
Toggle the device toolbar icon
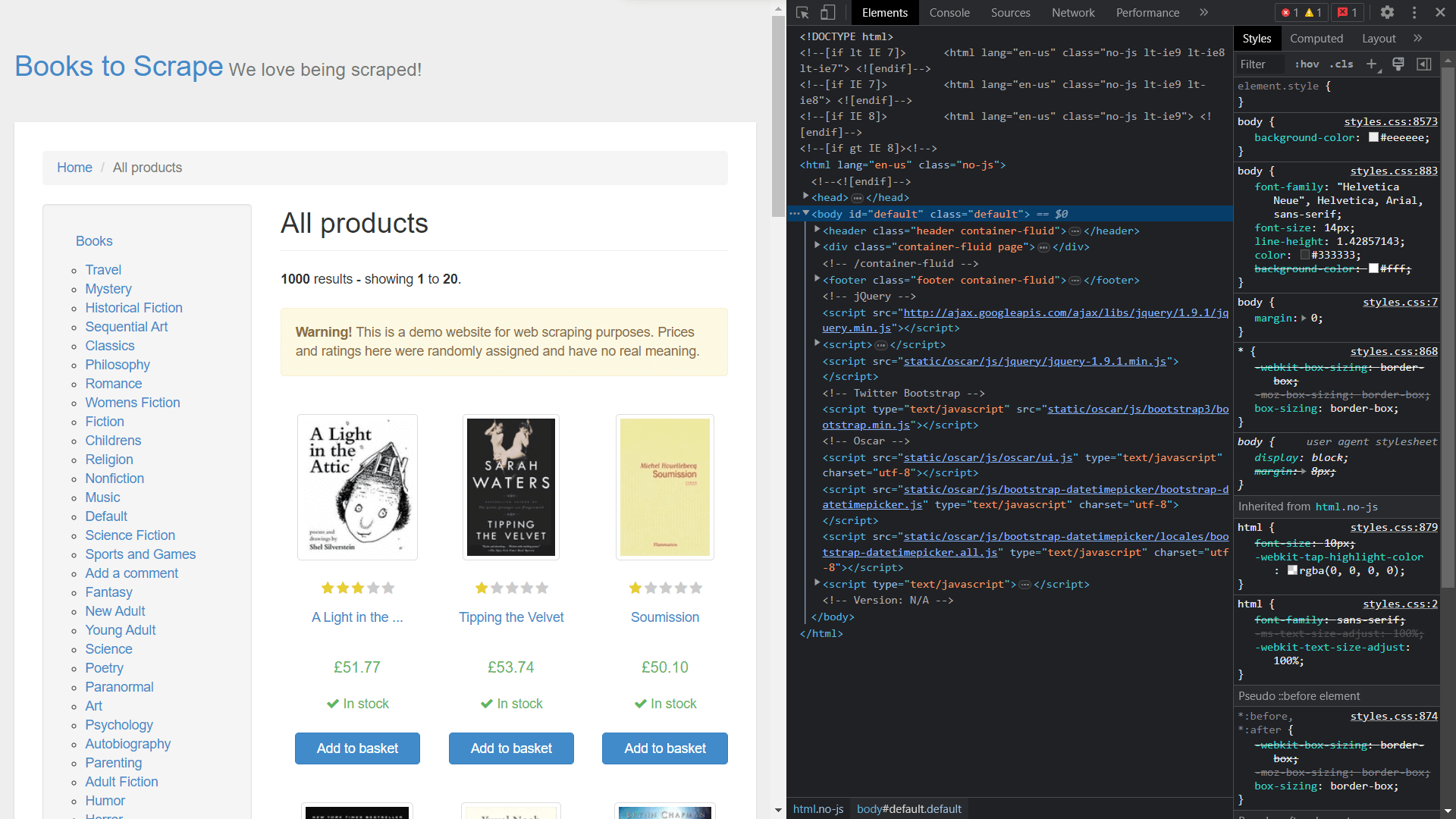pyautogui.click(x=828, y=13)
